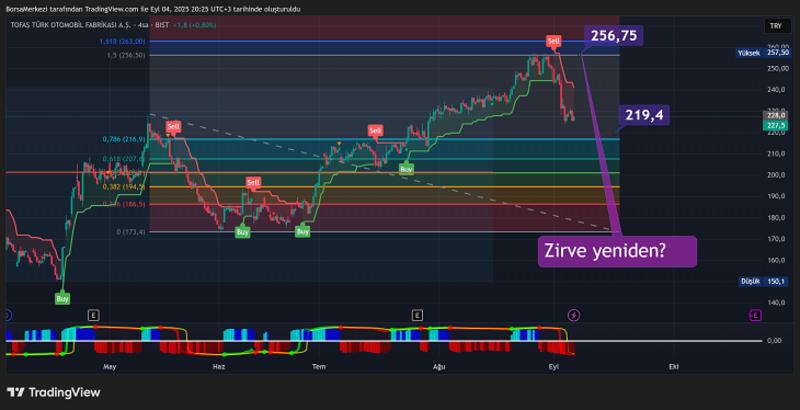This screenshot has width=800, height=410.
Task: Click the Ağu label on time axis
Action: point(439,366)
